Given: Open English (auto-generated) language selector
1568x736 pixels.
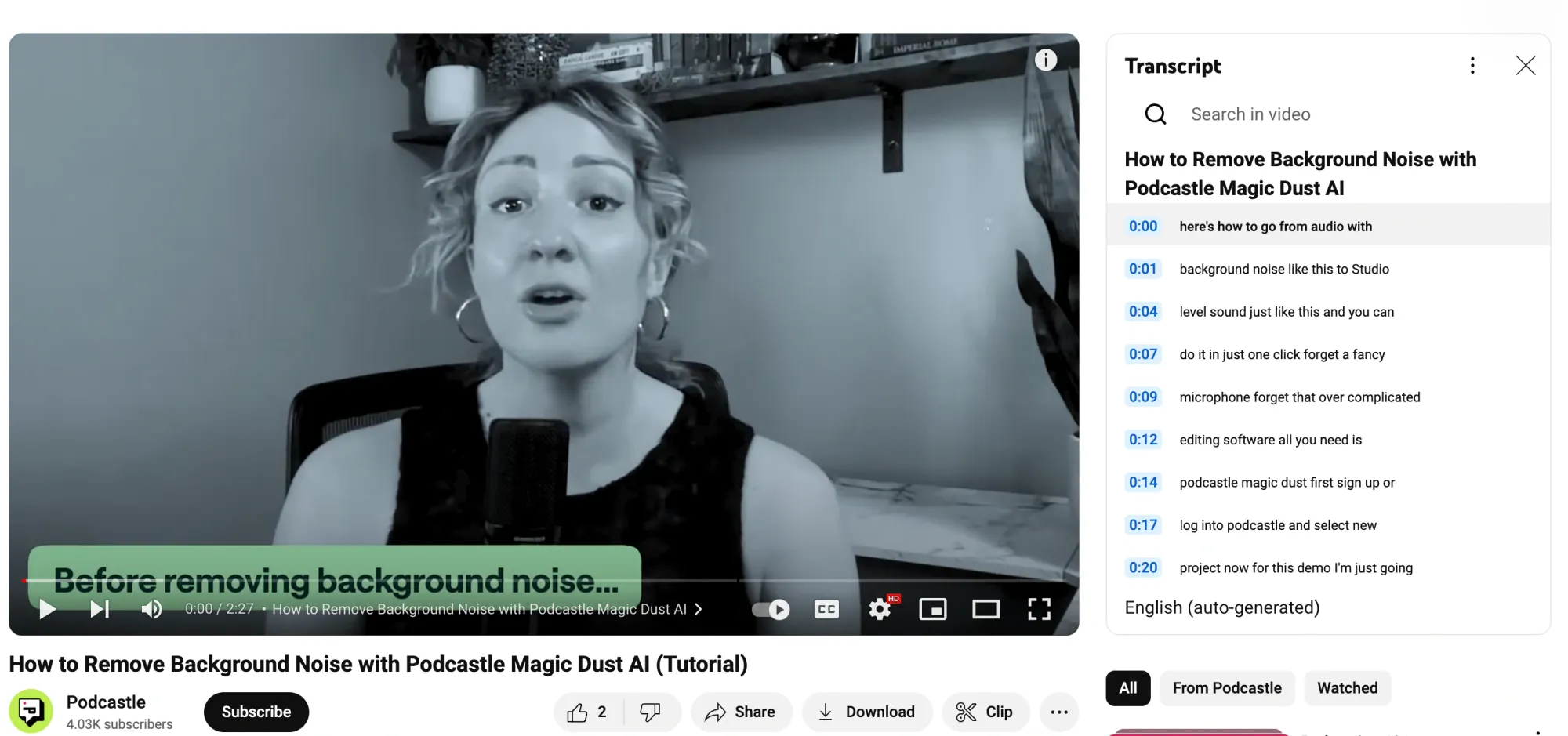Looking at the screenshot, I should coord(1221,607).
